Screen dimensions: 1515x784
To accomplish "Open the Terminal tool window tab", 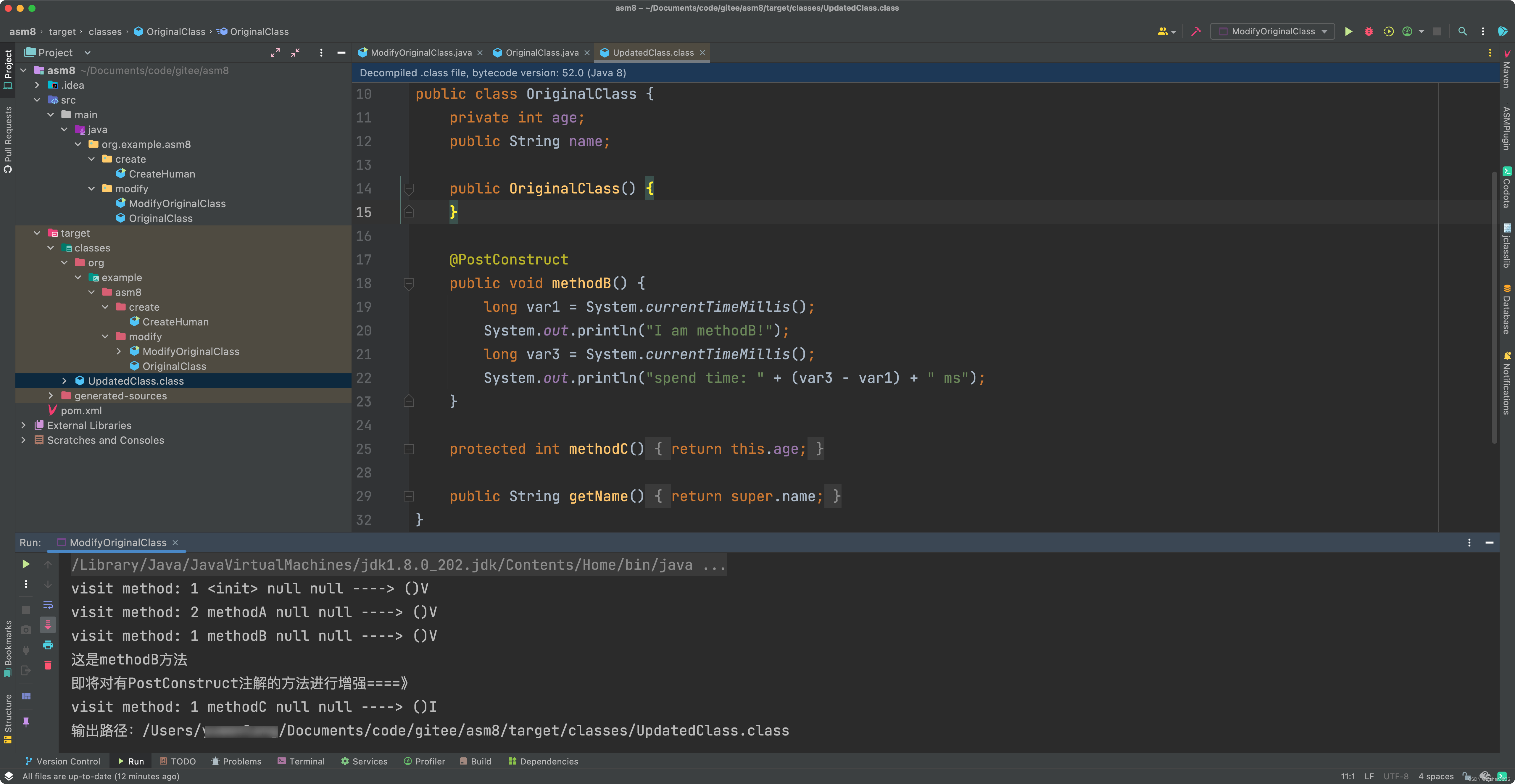I will click(301, 761).
